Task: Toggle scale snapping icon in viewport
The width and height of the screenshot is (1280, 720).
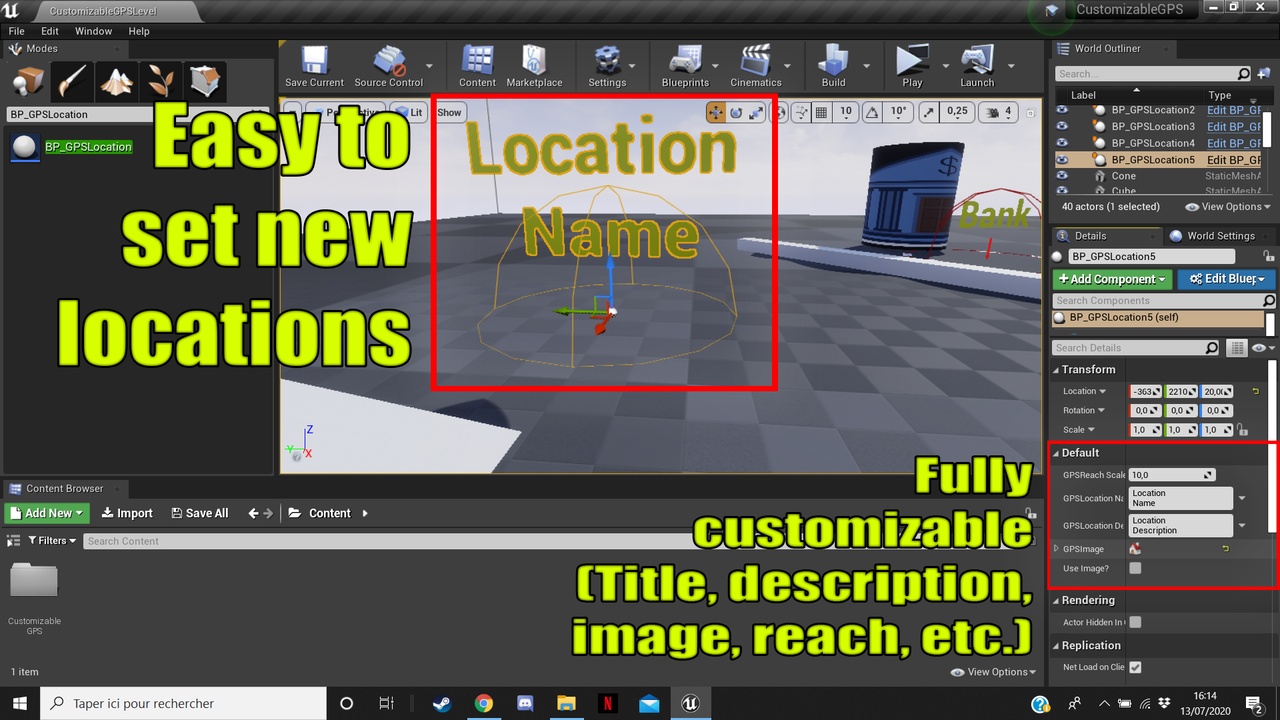Action: 929,112
